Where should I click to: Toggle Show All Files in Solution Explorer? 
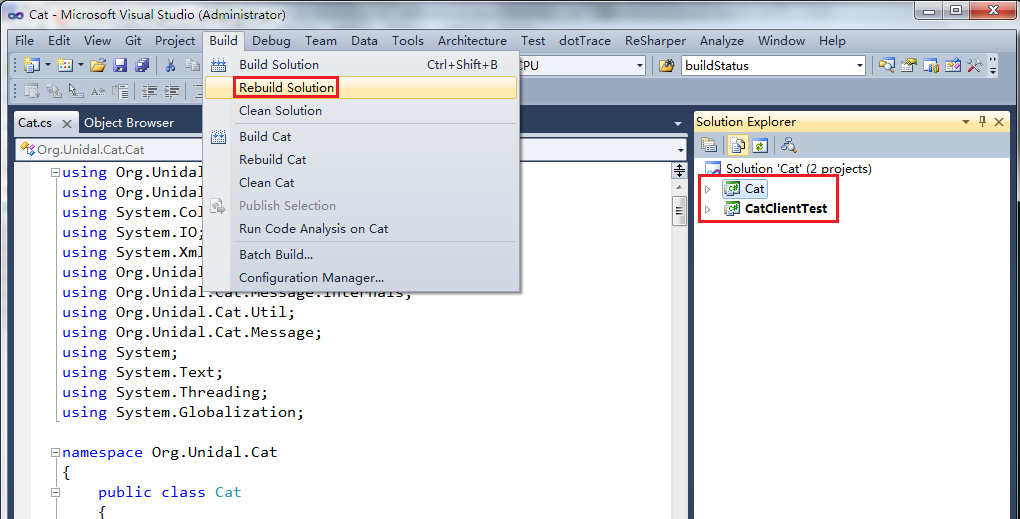click(738, 145)
